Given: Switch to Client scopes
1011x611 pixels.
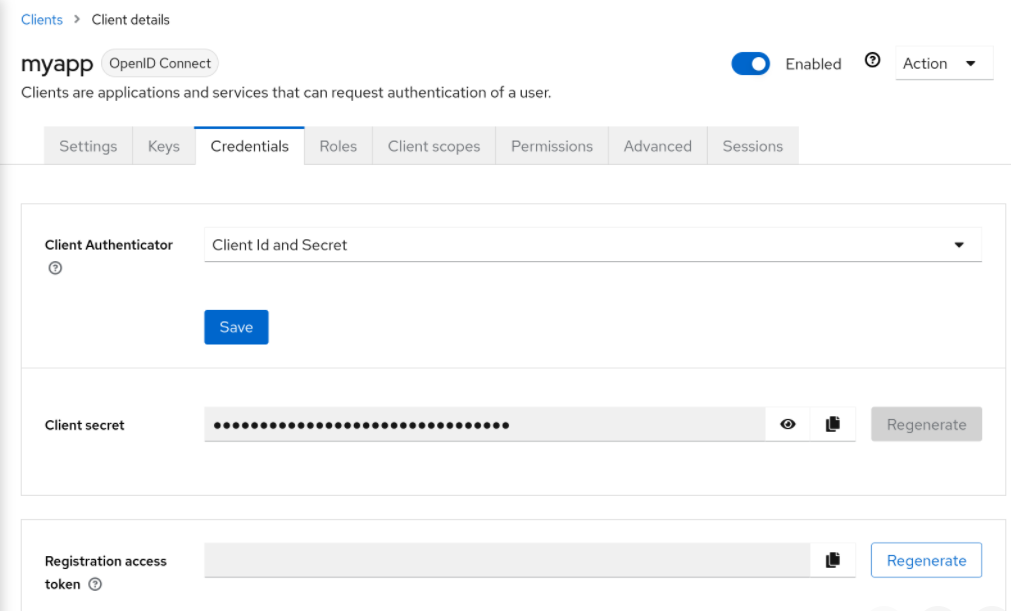Looking at the screenshot, I should tap(433, 145).
